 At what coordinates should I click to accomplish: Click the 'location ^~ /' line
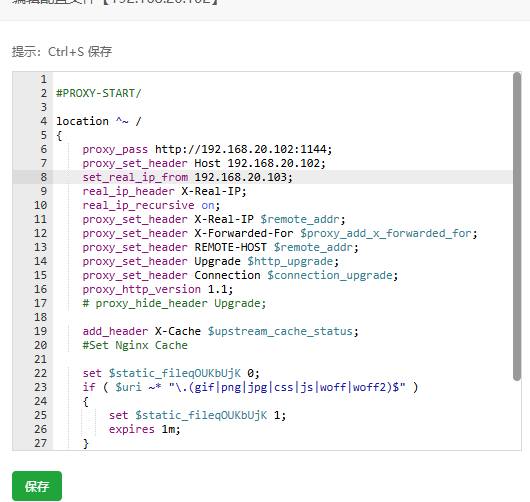[99, 121]
